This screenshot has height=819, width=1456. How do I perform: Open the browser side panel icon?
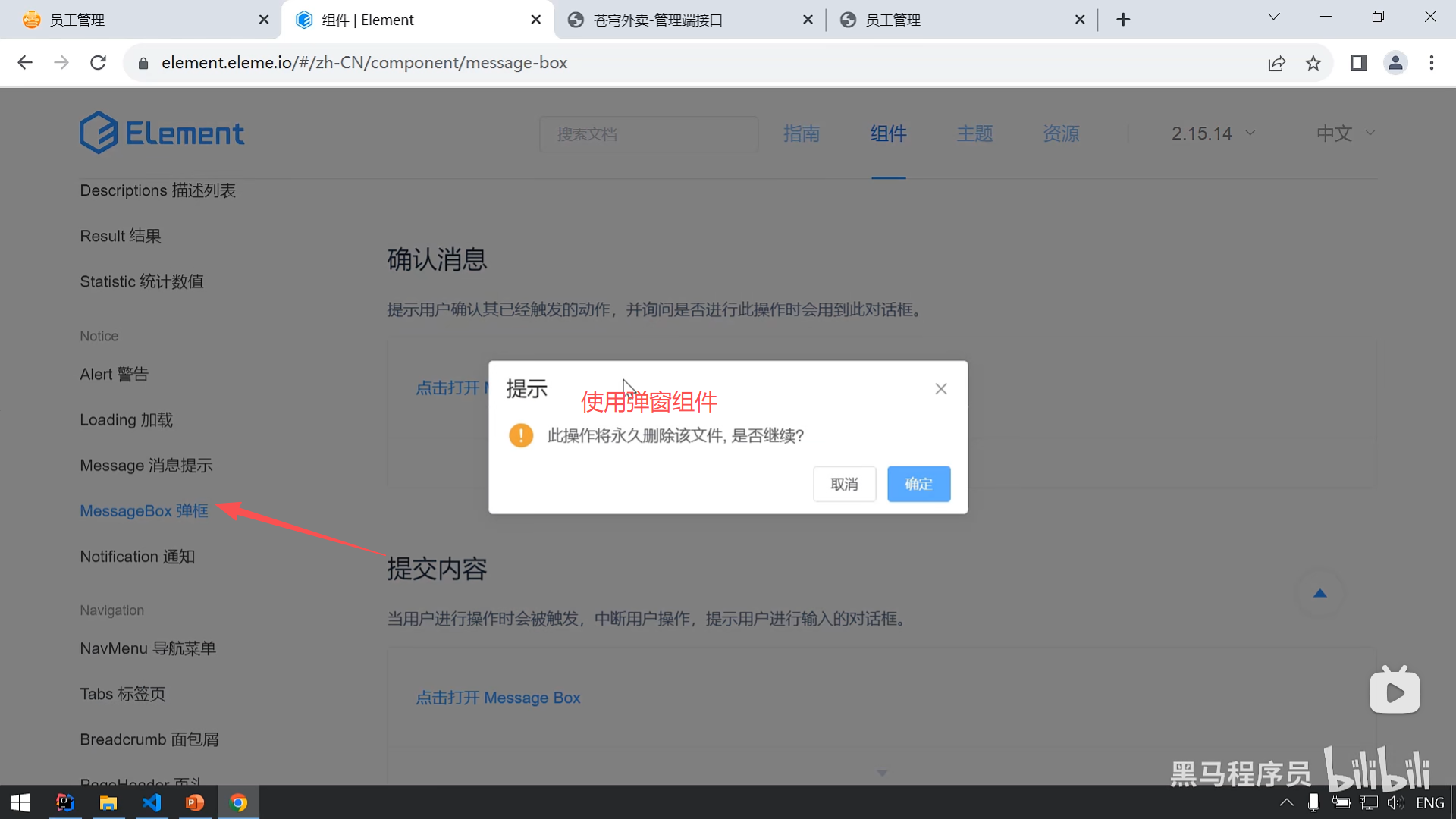coord(1358,63)
